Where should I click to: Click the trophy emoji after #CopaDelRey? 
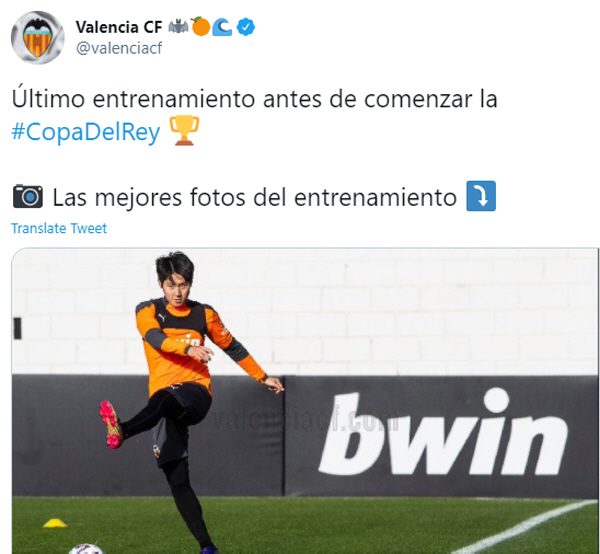[x=184, y=130]
